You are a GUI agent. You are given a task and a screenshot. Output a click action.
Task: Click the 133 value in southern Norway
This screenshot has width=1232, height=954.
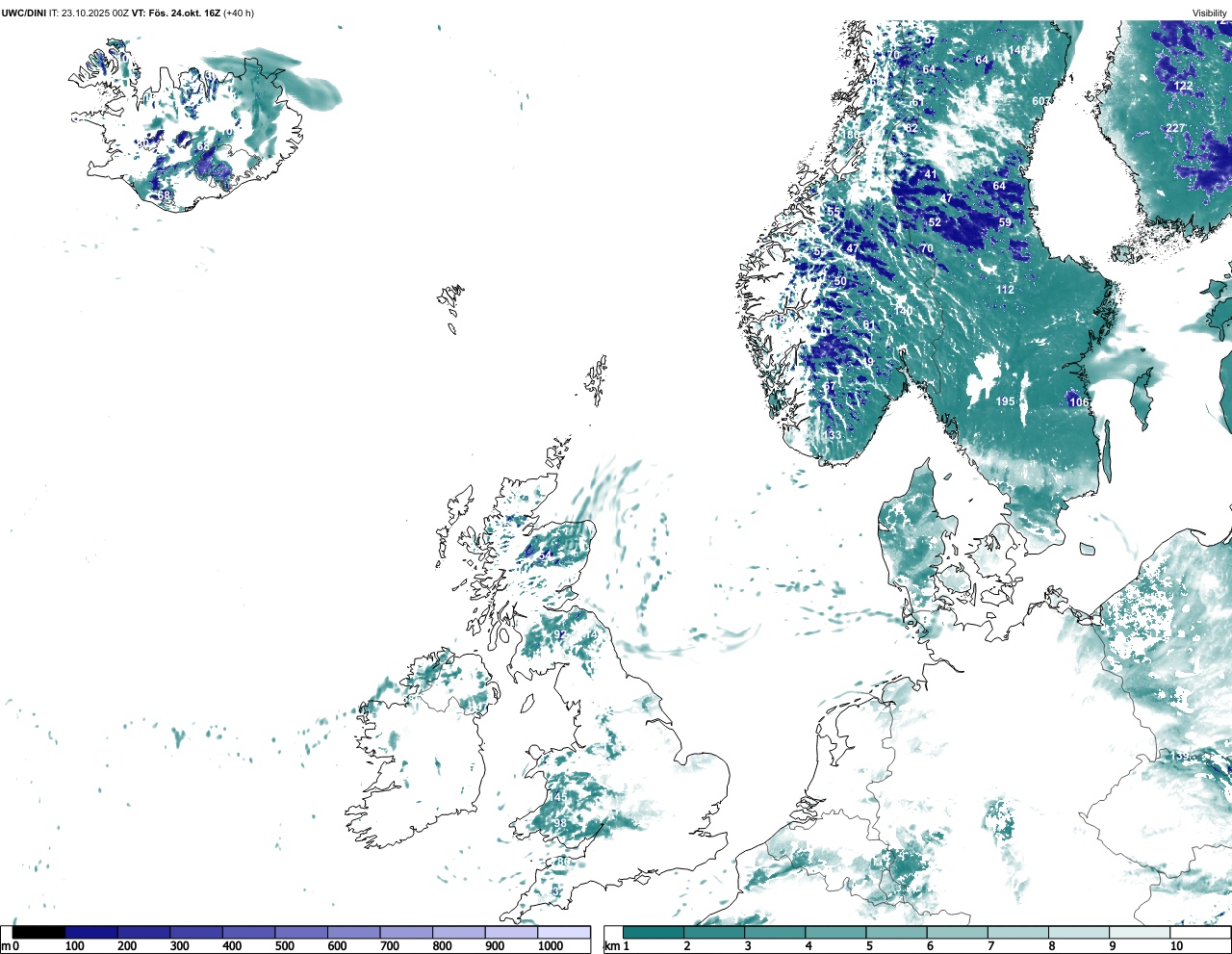click(x=832, y=435)
